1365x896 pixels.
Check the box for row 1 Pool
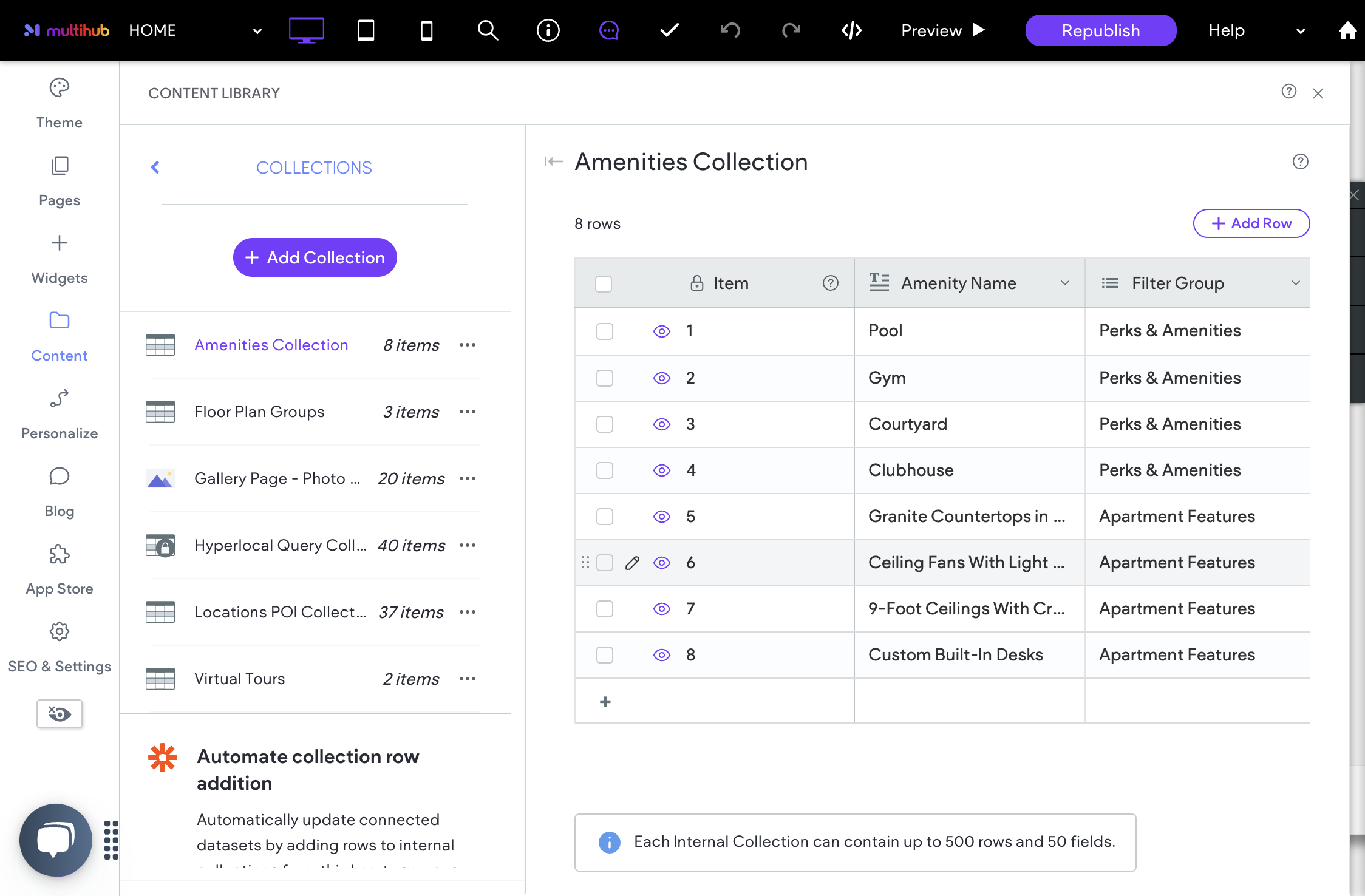pos(605,331)
